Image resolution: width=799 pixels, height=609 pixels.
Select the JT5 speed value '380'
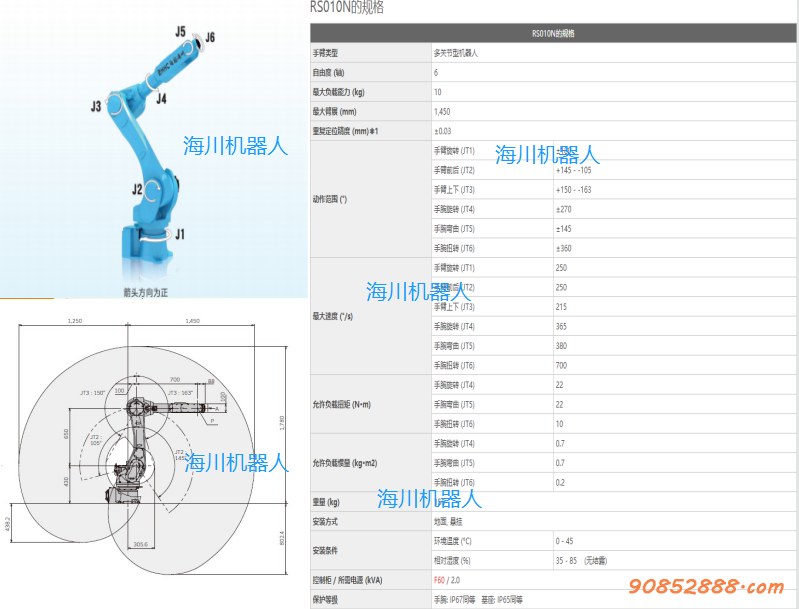(561, 346)
